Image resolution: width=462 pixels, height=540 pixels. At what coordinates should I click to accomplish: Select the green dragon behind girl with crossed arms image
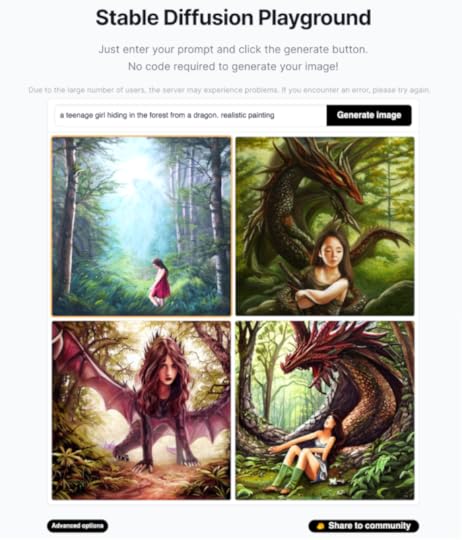325,226
